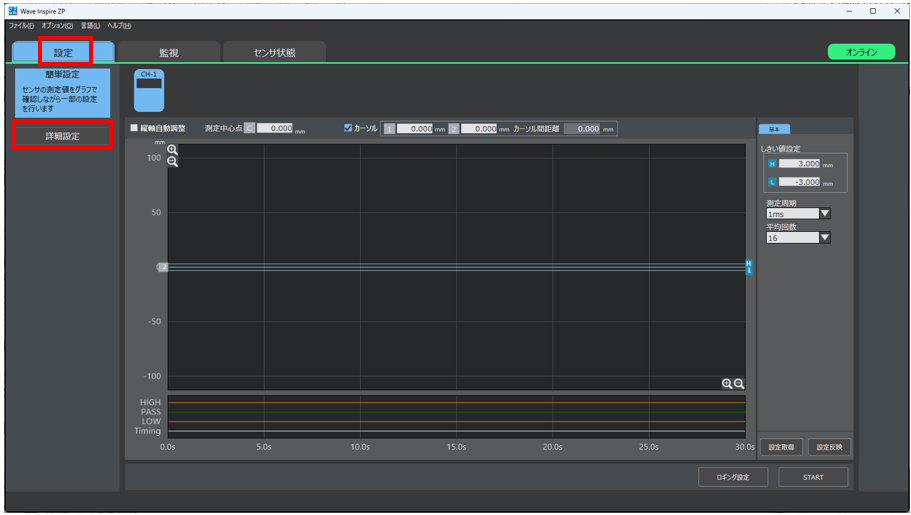Zoom out the time axis magnifier
Viewport: 911px width, 515px height.
tap(739, 384)
